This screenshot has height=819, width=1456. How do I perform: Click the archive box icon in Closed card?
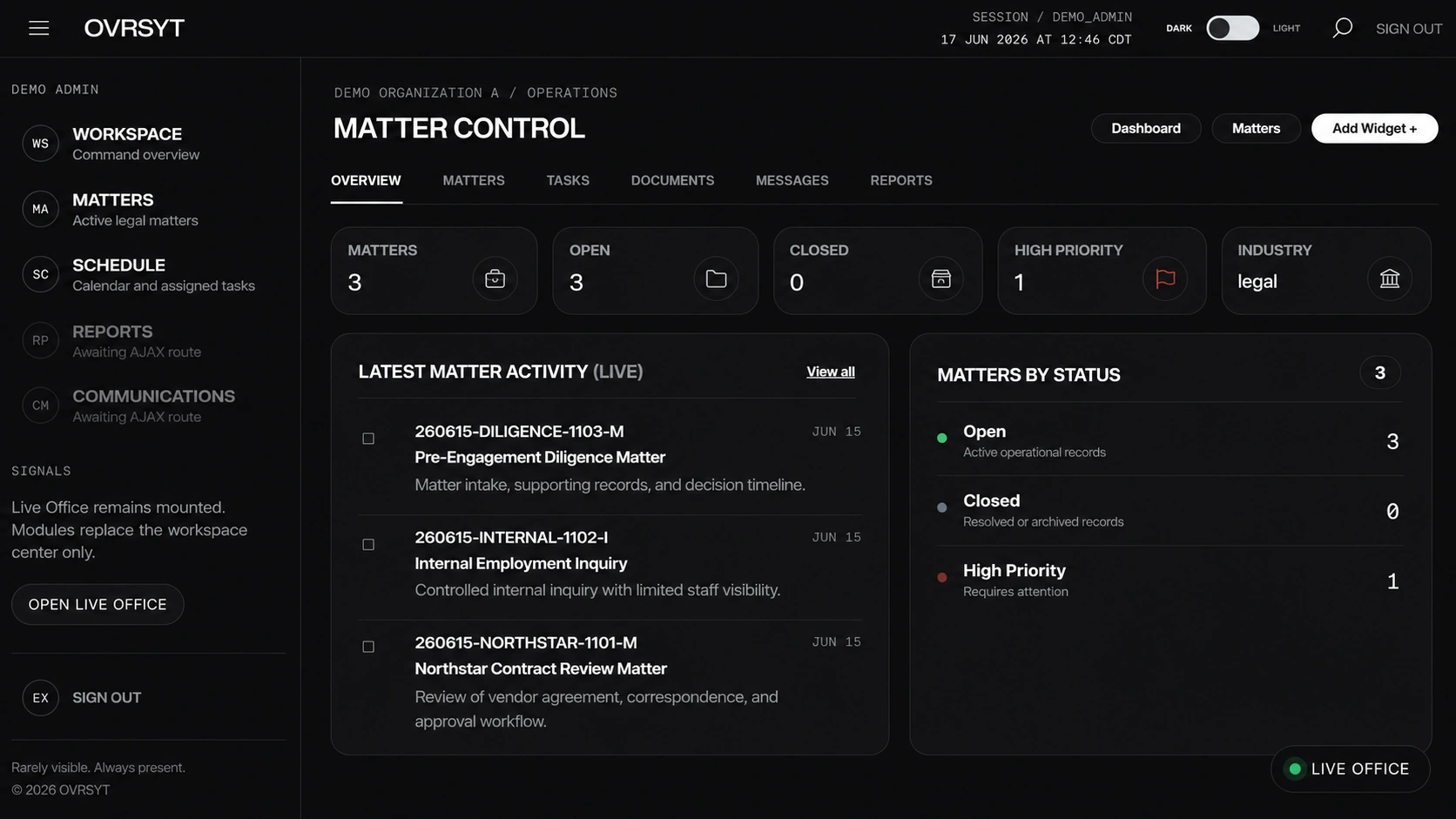point(940,279)
